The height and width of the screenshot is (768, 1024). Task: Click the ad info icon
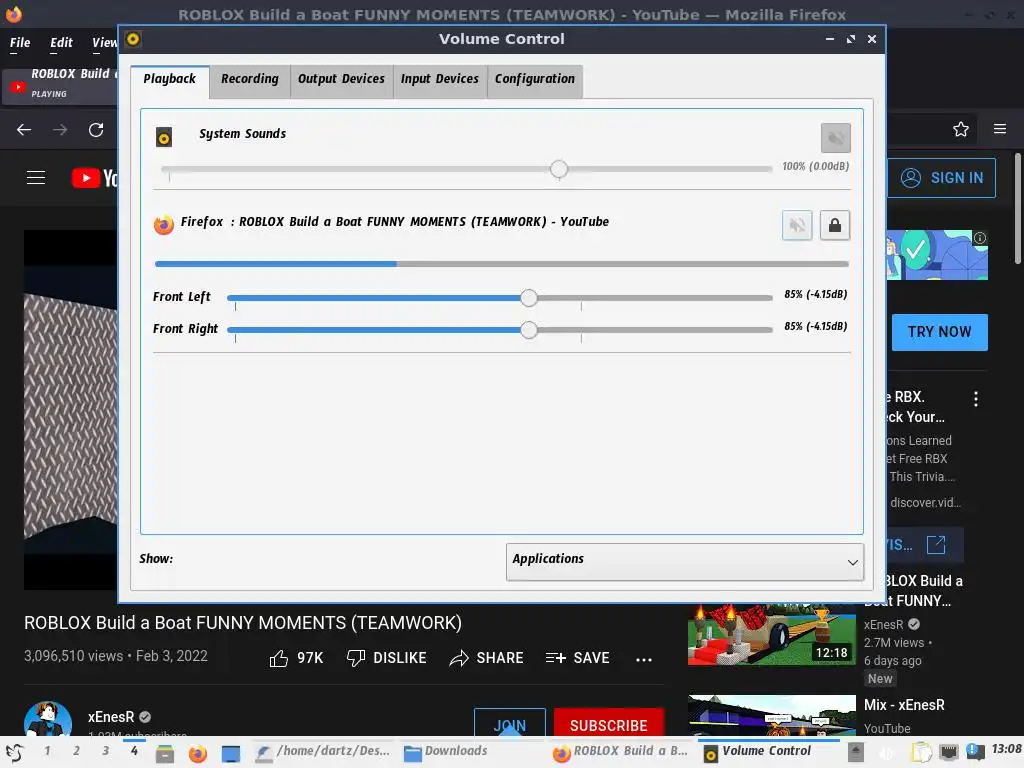click(980, 238)
